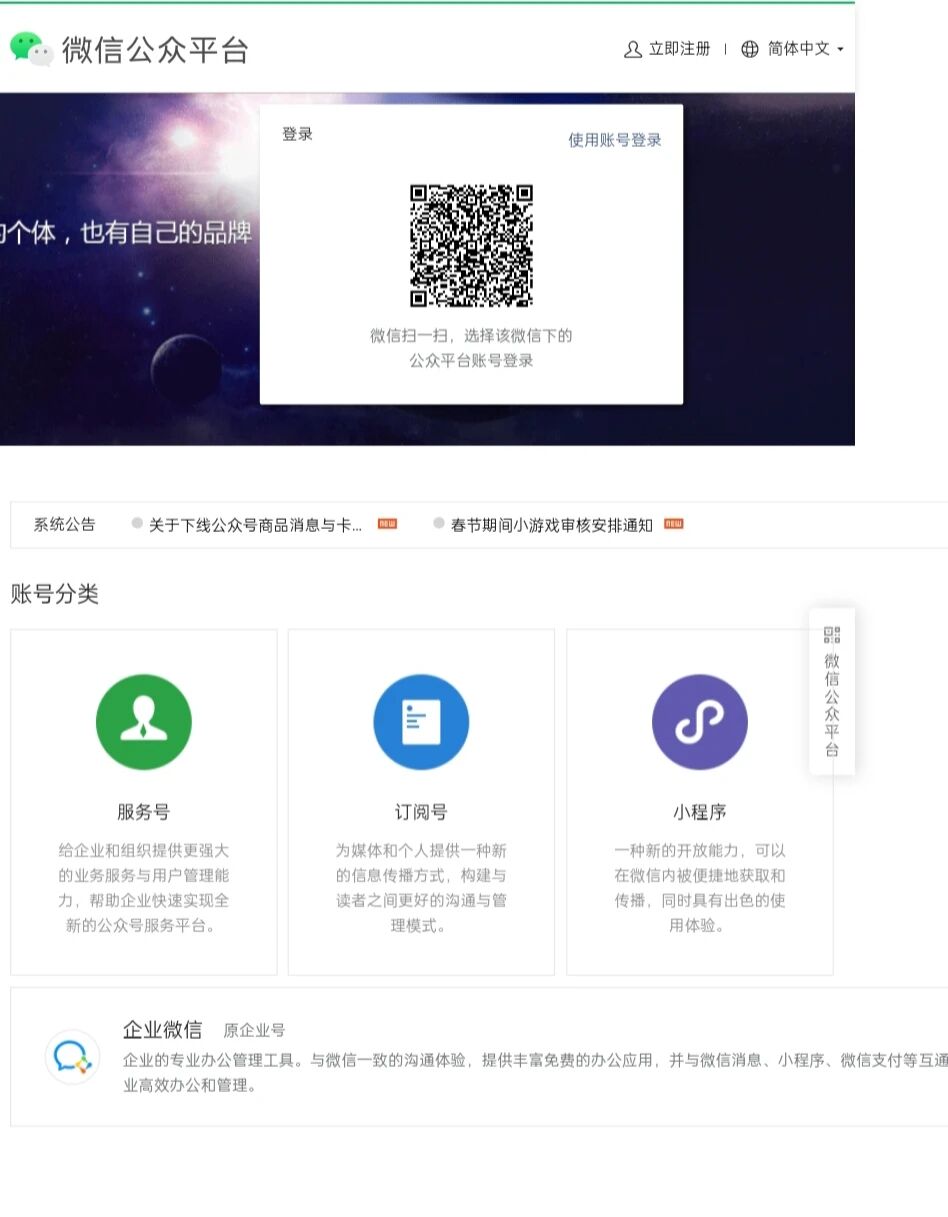Screen dimensions: 948x1217
Task: Select the 服务号 title text
Action: pyautogui.click(x=143, y=811)
